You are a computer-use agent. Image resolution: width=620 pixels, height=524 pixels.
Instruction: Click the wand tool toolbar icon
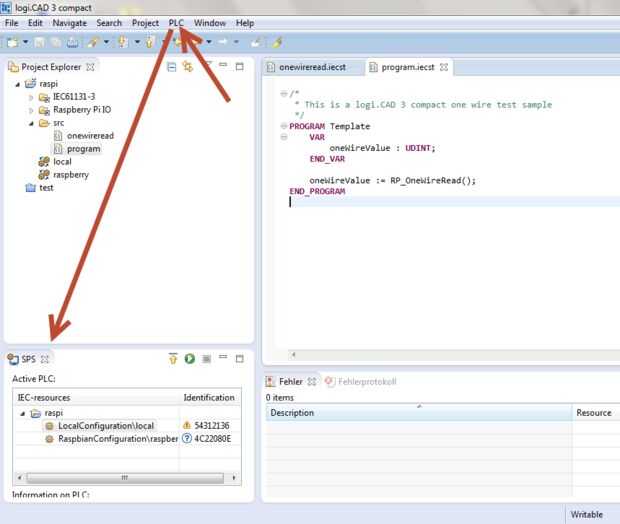[x=93, y=42]
